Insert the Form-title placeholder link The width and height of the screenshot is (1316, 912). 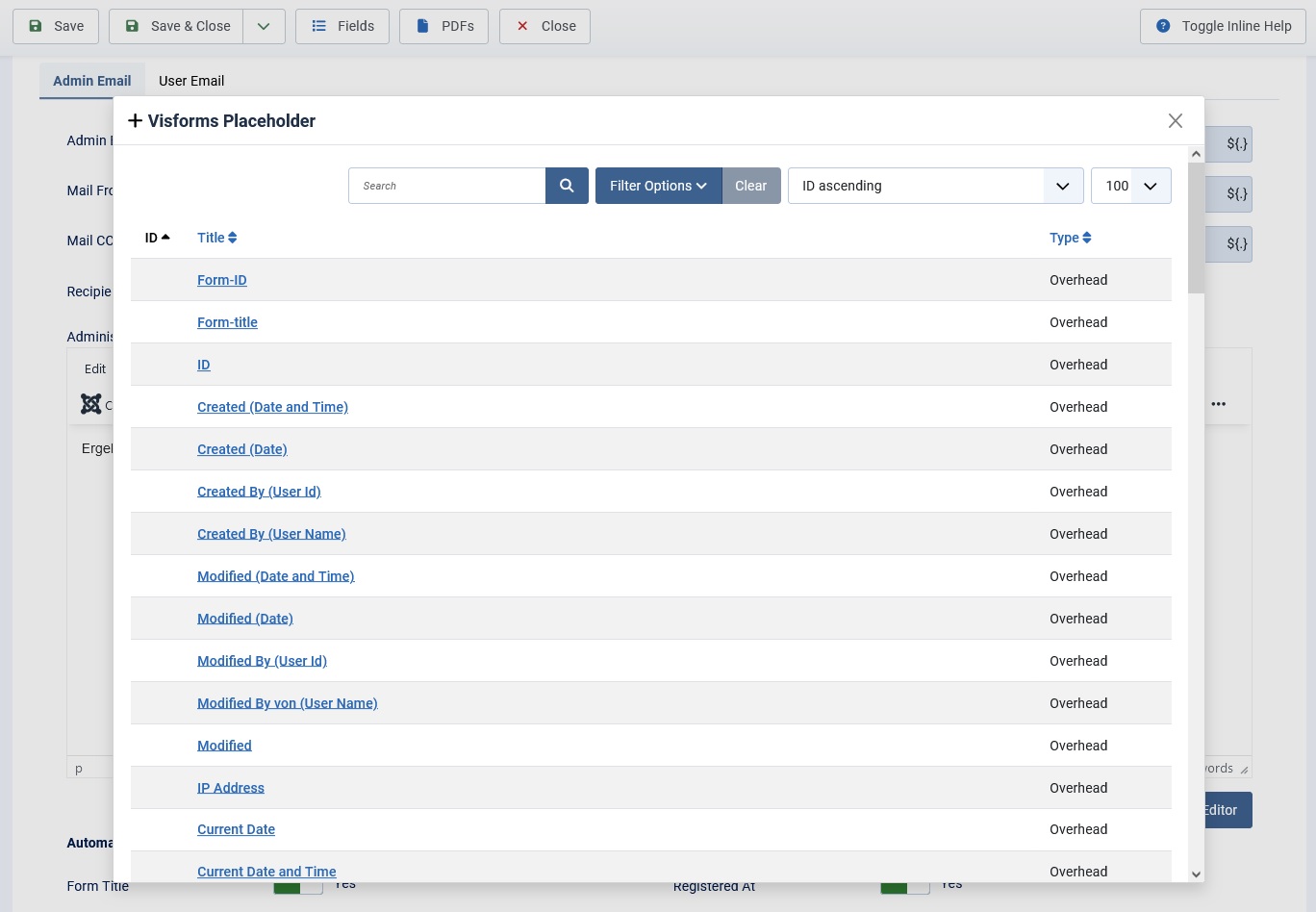pyautogui.click(x=227, y=322)
